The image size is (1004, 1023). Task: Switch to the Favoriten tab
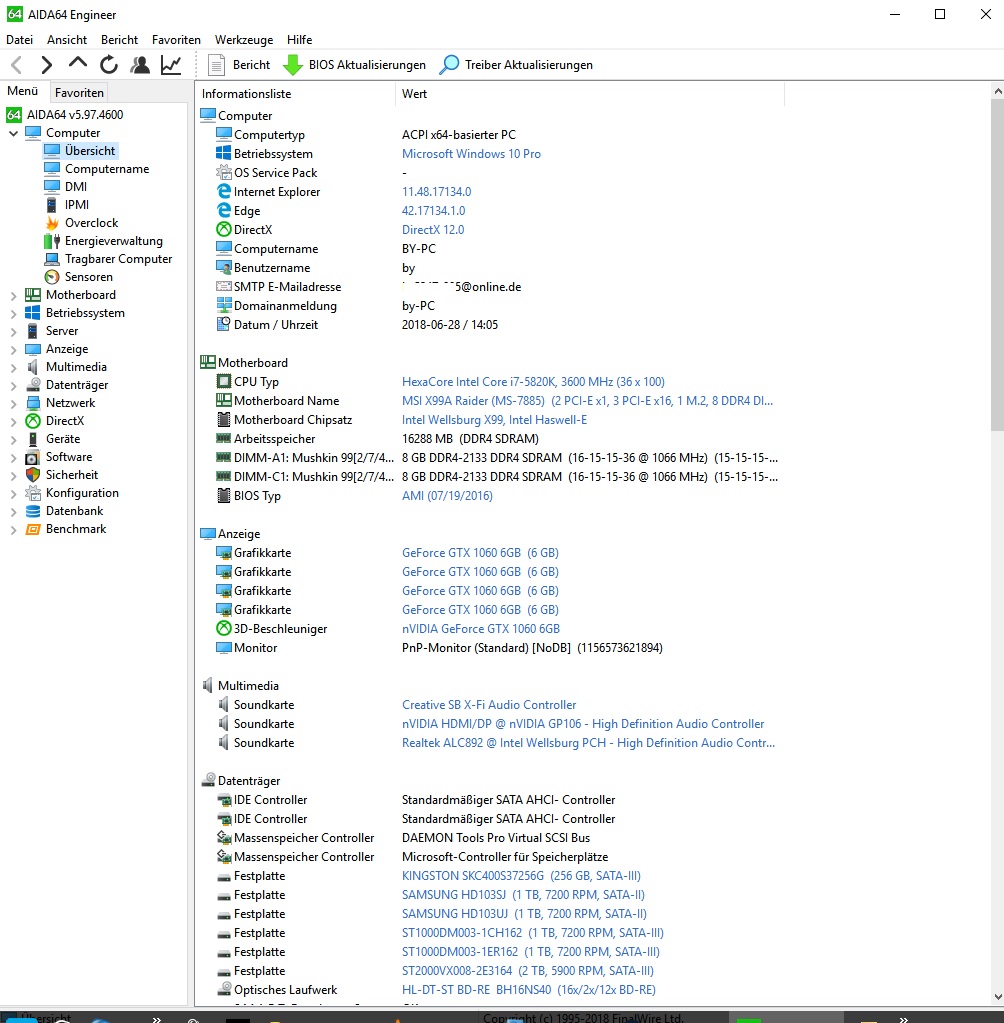tap(79, 91)
